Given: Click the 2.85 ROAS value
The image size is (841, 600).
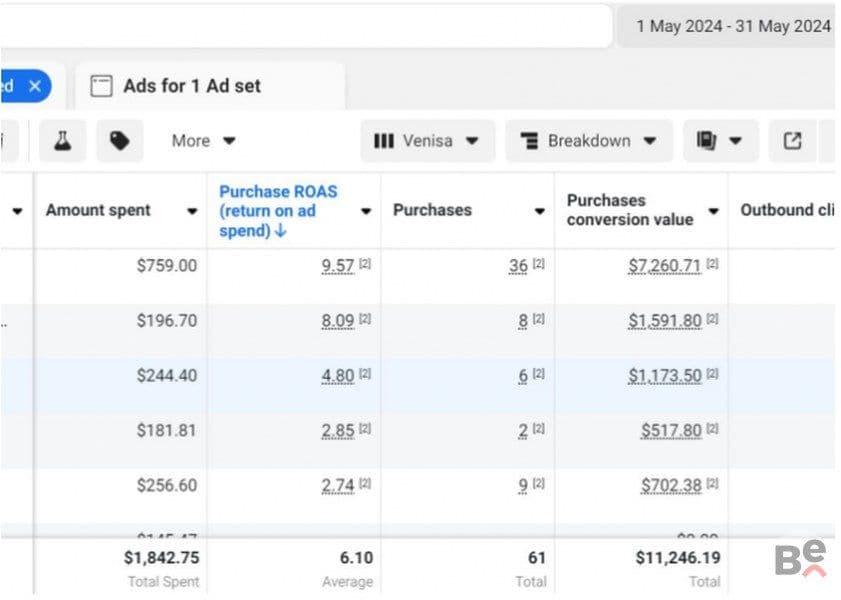Looking at the screenshot, I should tap(338, 431).
